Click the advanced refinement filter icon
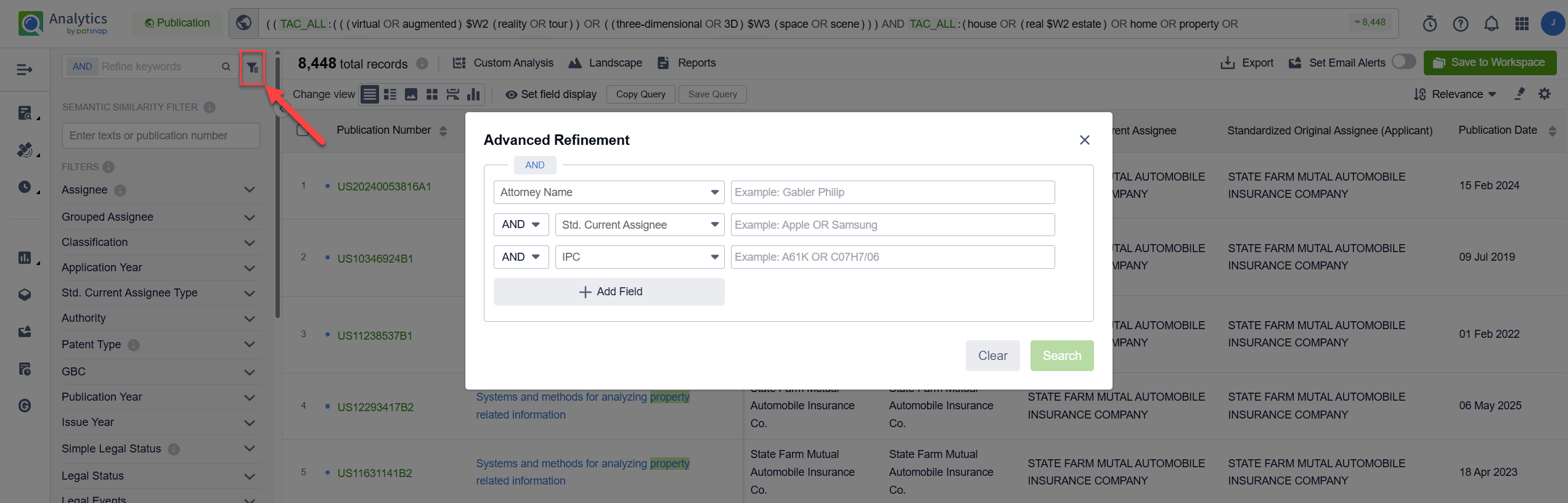 click(253, 68)
